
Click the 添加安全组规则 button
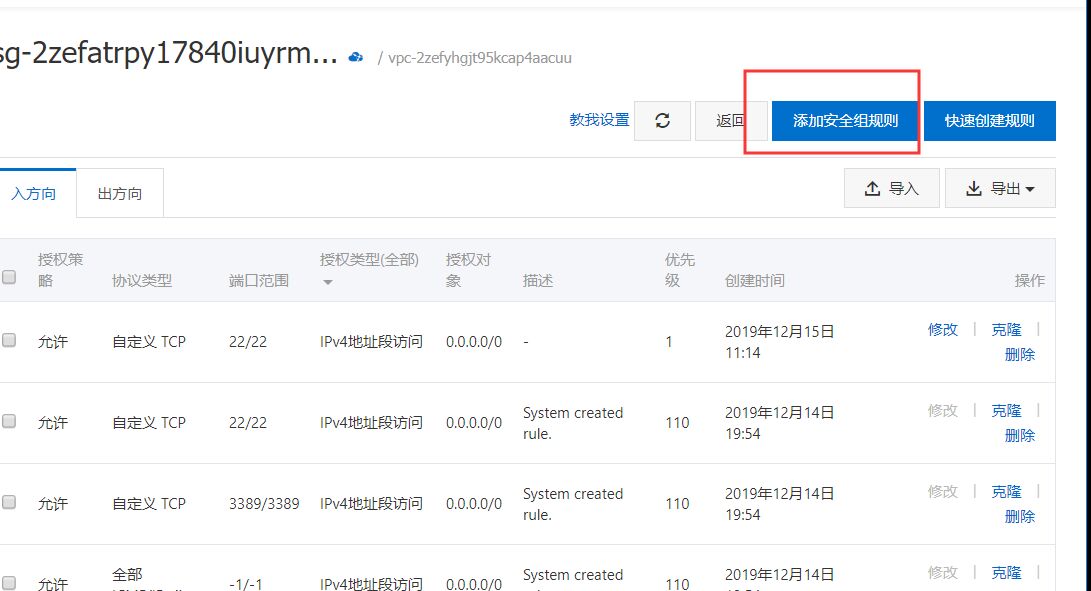(x=845, y=120)
